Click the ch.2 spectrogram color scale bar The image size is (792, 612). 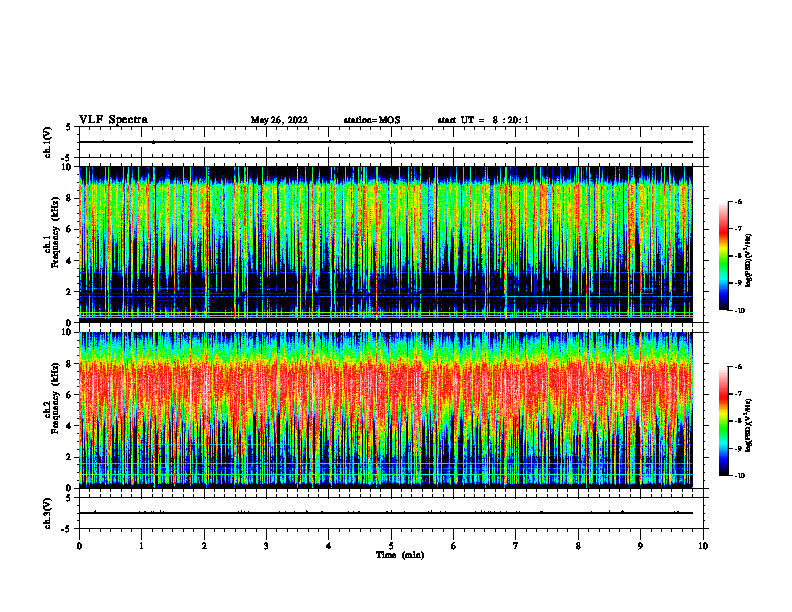click(723, 421)
